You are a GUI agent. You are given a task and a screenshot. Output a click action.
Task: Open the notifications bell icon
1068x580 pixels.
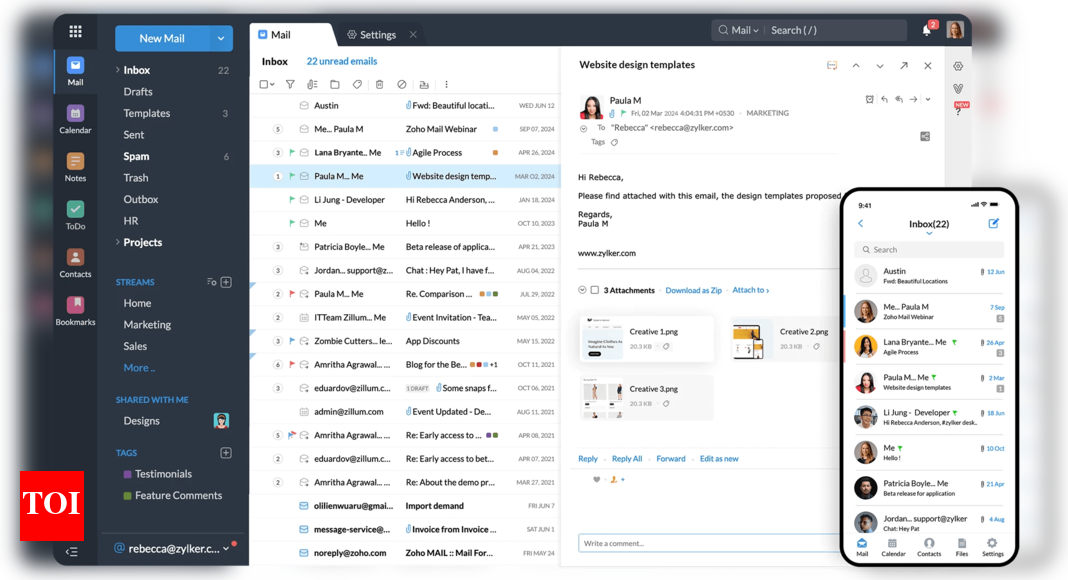tap(926, 30)
